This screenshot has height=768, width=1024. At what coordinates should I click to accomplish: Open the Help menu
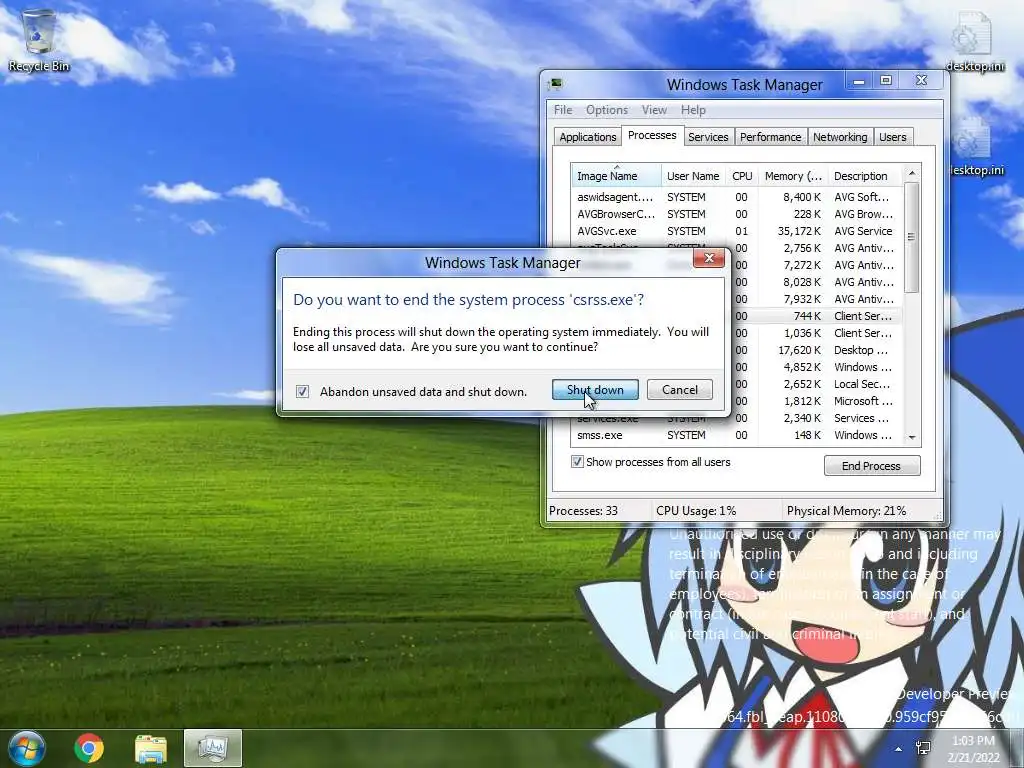click(693, 110)
